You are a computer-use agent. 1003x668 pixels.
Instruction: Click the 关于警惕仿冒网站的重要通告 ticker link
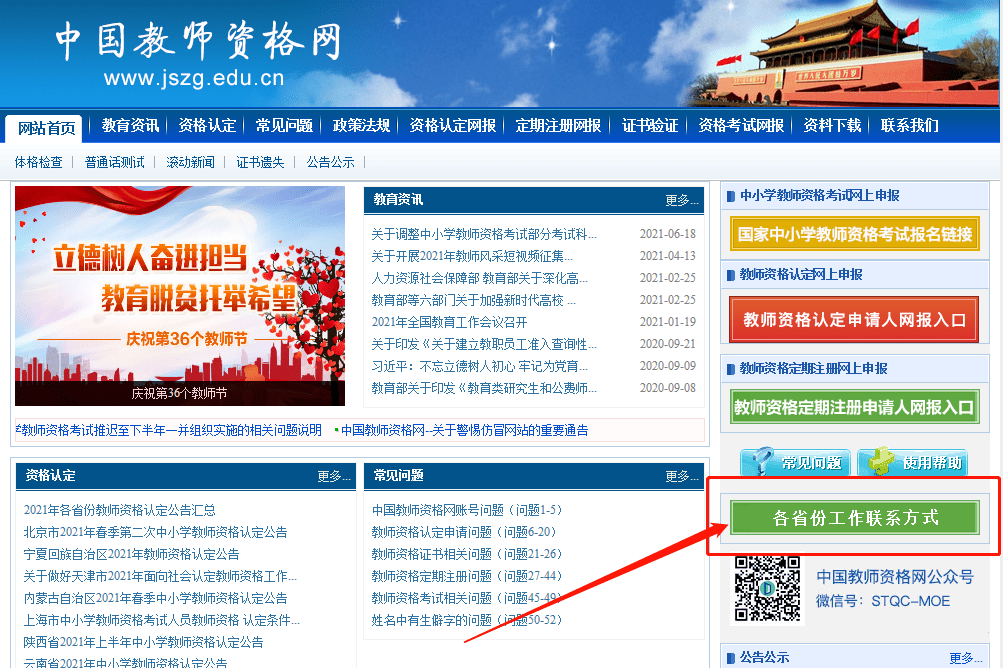[464, 430]
